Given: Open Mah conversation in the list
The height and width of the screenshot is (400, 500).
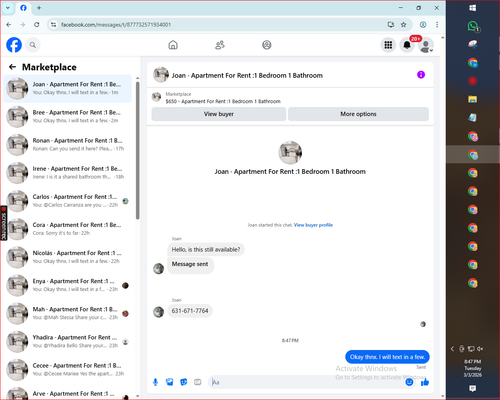Looking at the screenshot, I should 68,313.
